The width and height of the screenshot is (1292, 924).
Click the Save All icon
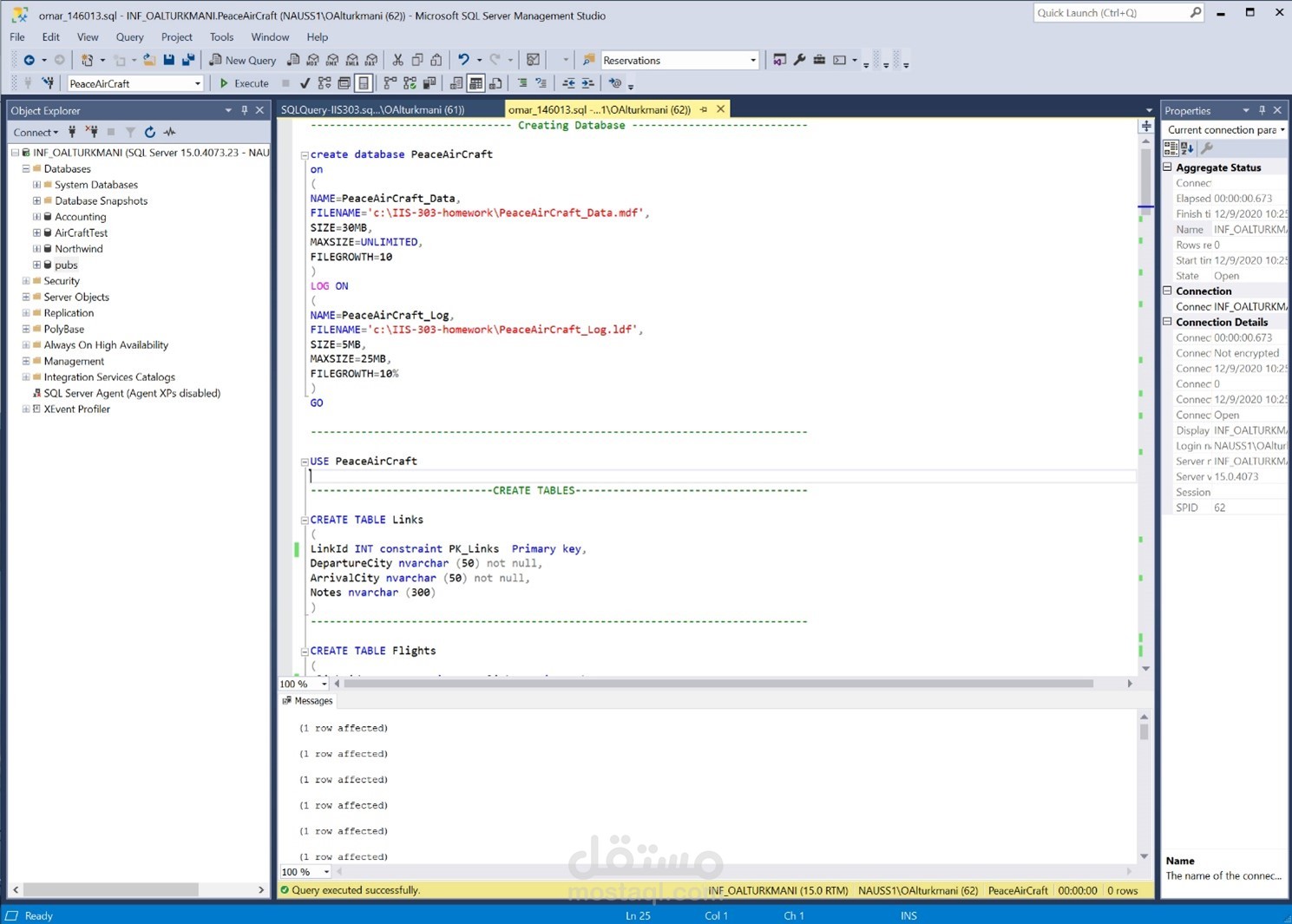point(187,60)
